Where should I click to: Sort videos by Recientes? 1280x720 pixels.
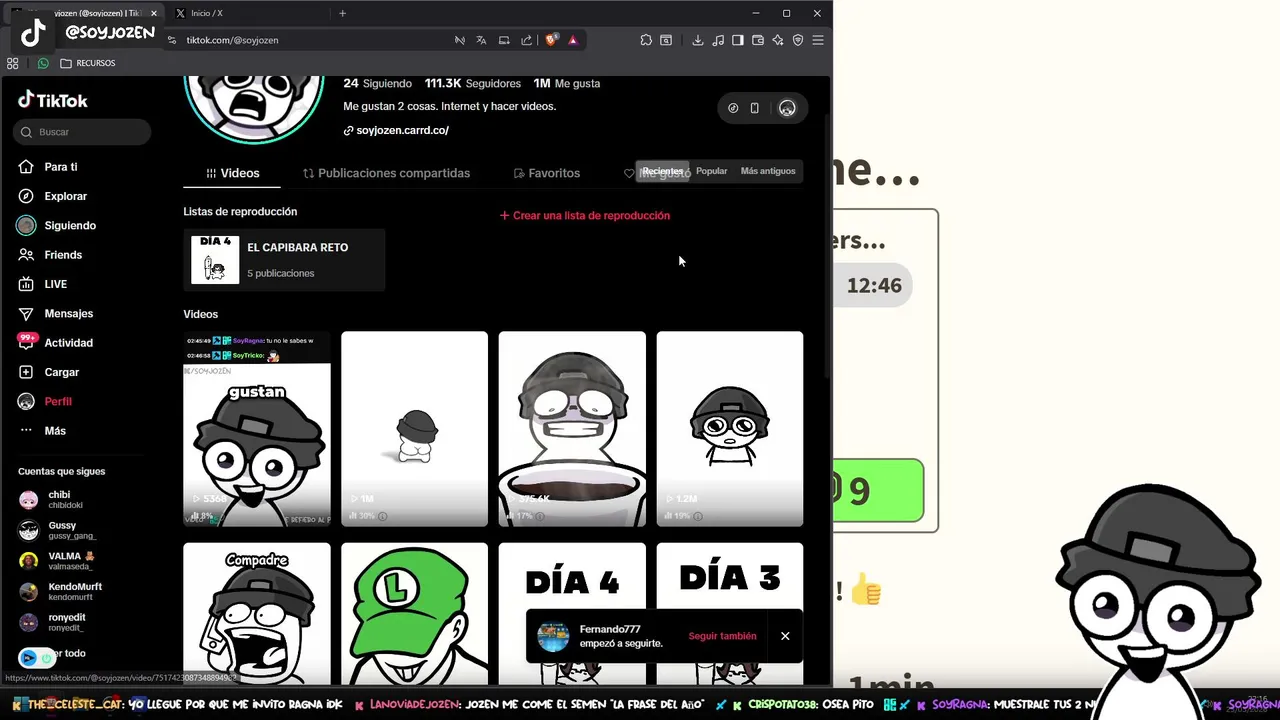click(x=662, y=171)
